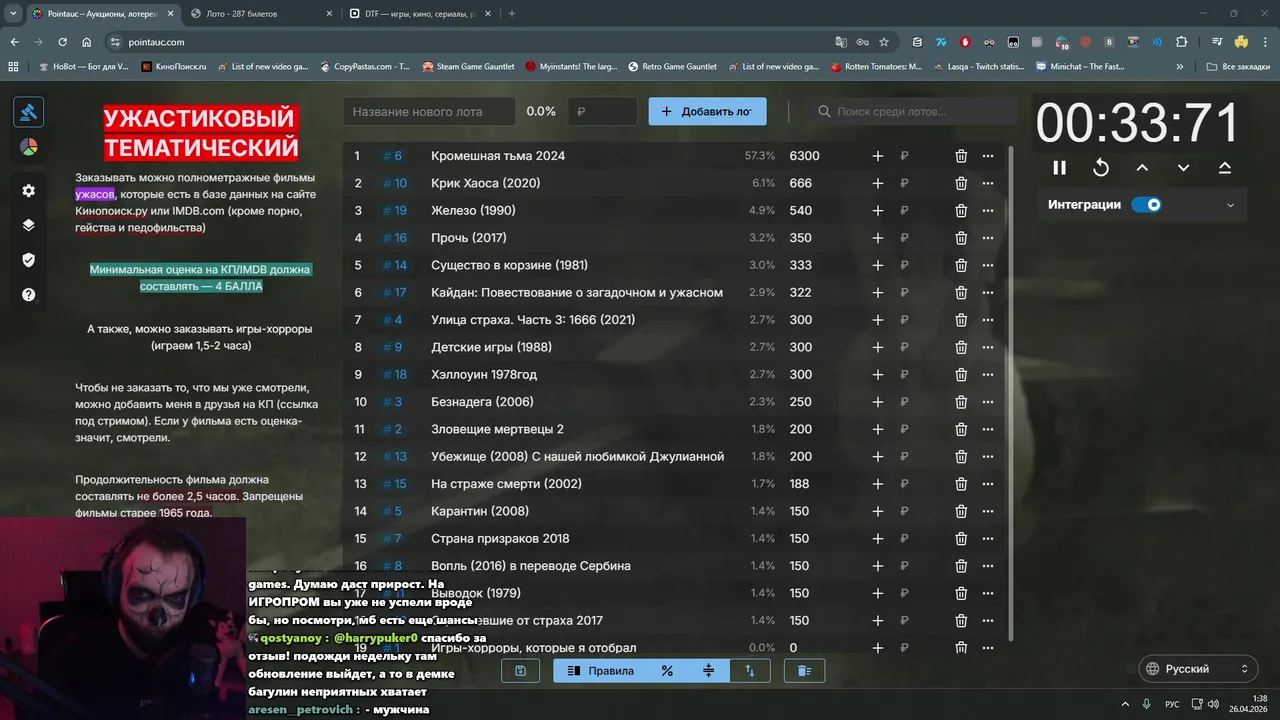Open the browser extensions puzzle icon

1181,42
